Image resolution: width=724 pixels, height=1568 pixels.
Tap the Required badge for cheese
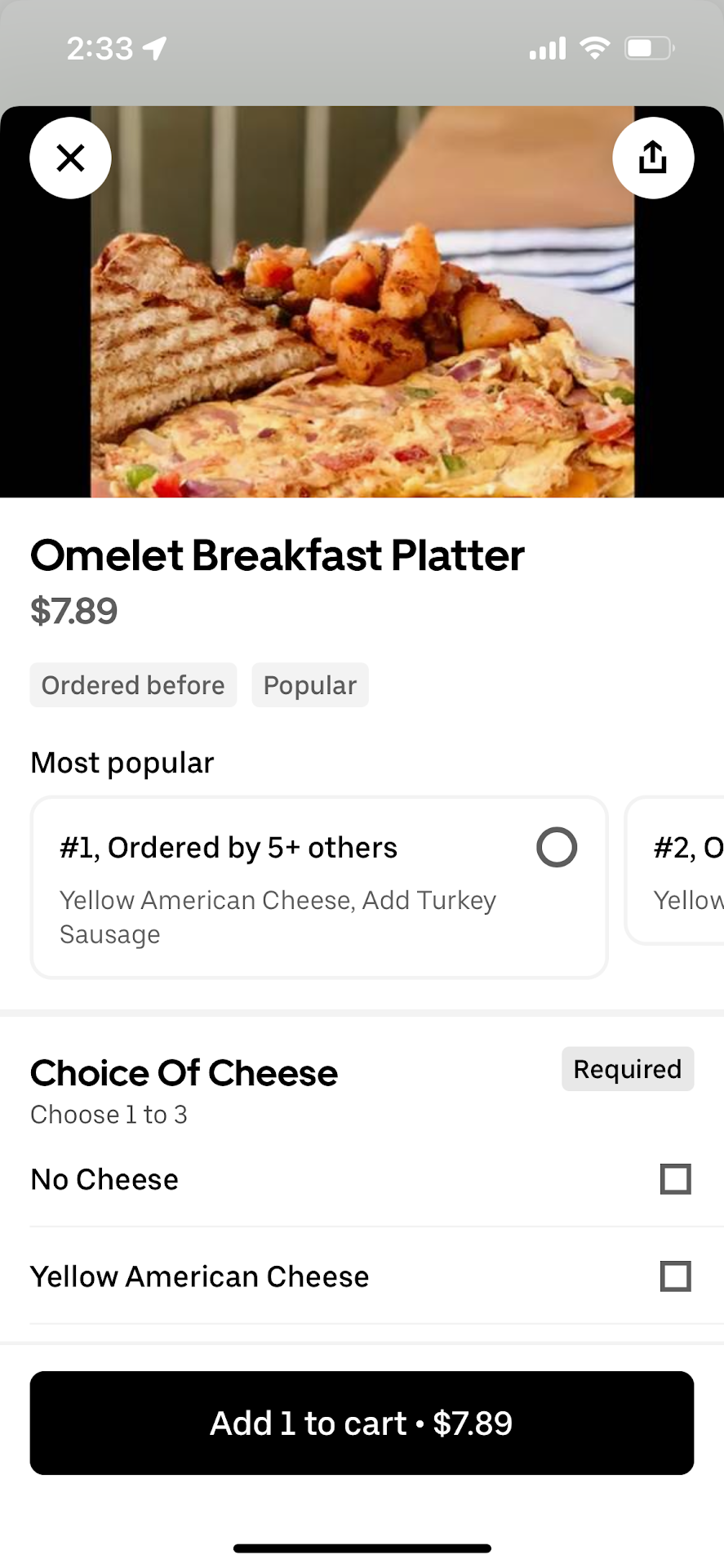pyautogui.click(x=627, y=1069)
